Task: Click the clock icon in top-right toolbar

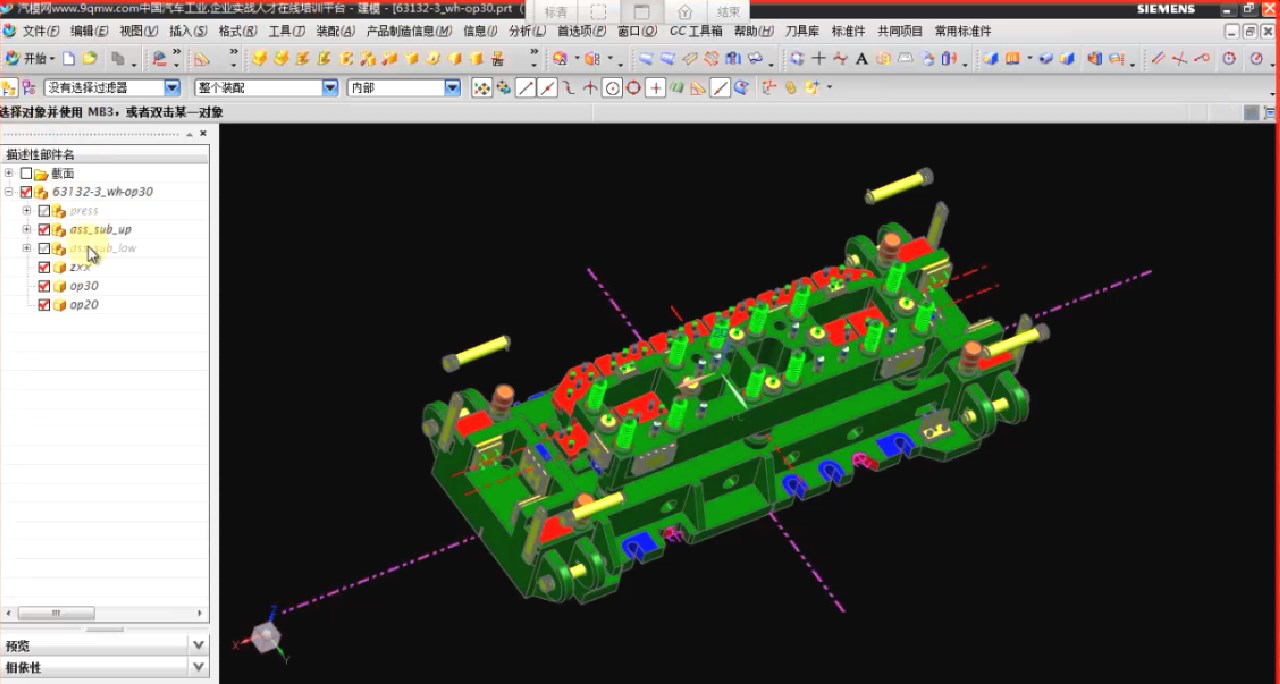Action: [1229, 59]
